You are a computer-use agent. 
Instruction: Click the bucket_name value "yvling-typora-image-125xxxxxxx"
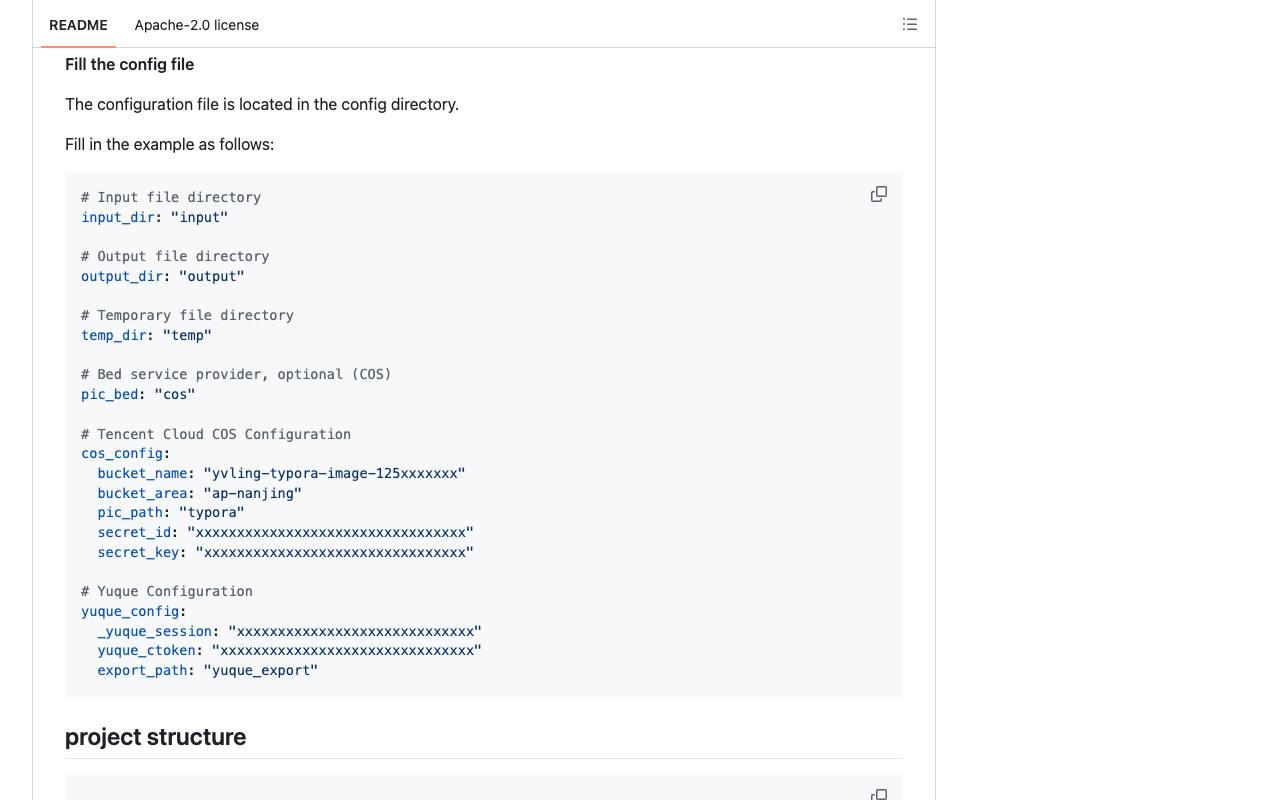pos(334,473)
